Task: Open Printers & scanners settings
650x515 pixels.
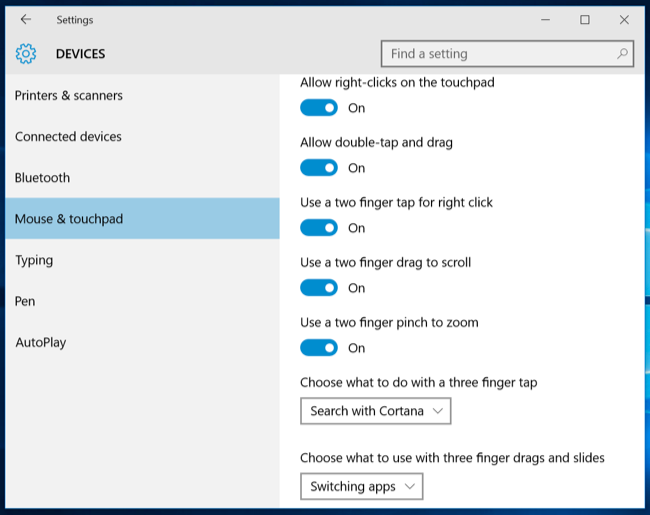Action: [x=69, y=96]
